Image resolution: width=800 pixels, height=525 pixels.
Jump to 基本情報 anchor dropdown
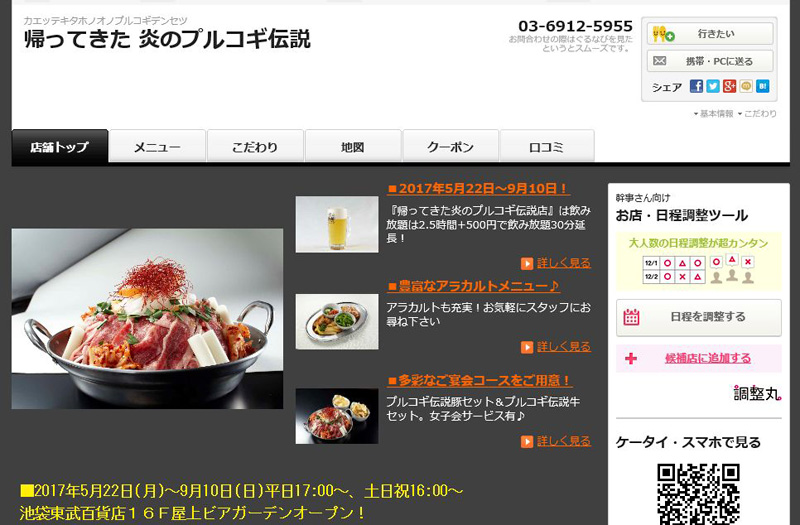[x=713, y=114]
